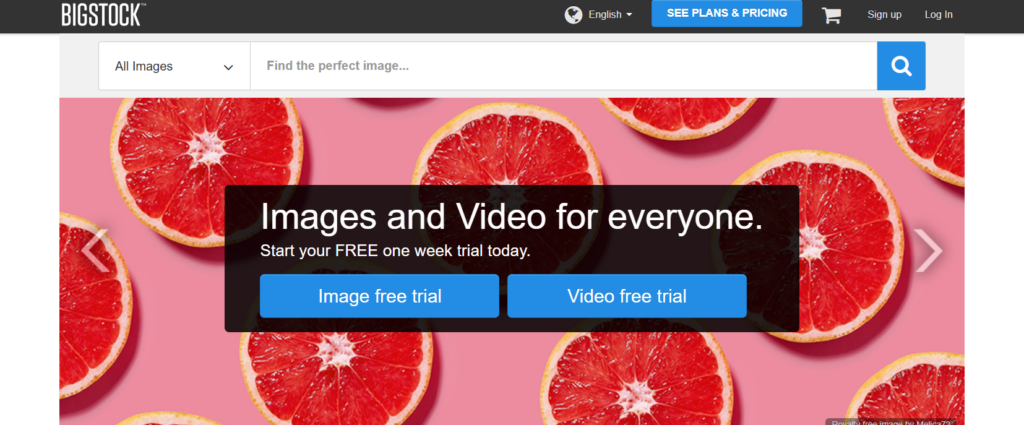
Task: Click the globe language icon
Action: [573, 14]
